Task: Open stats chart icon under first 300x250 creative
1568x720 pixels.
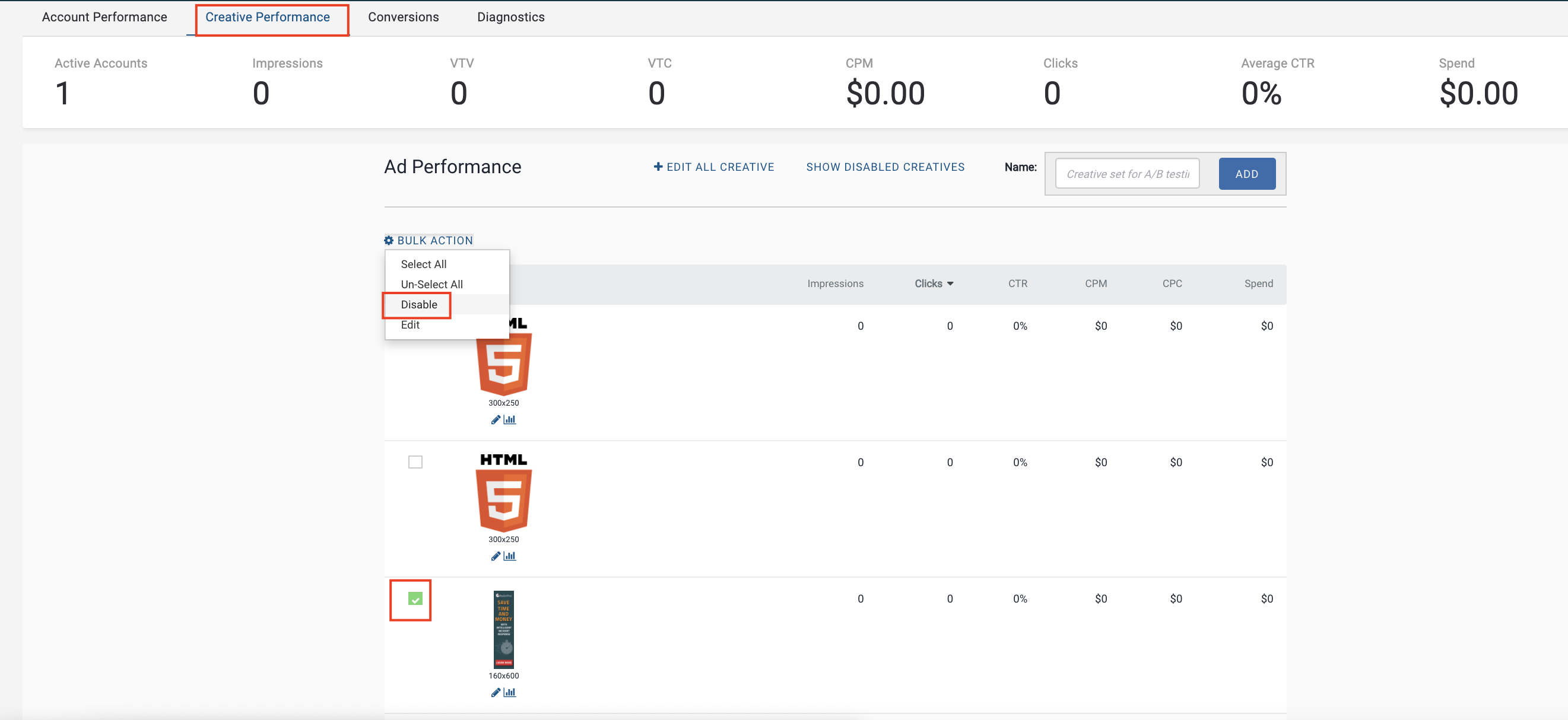Action: click(510, 419)
